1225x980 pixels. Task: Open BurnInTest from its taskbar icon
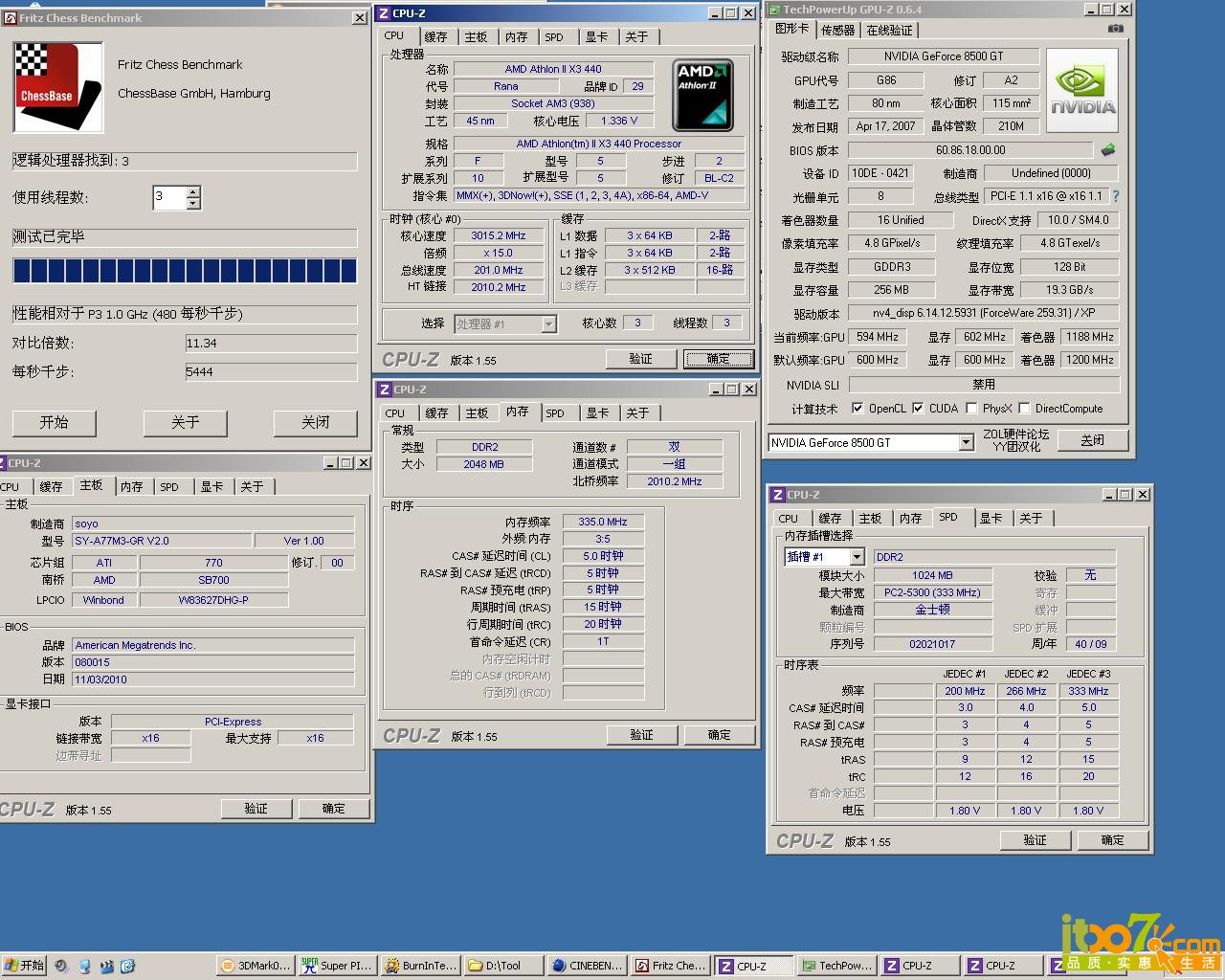[x=419, y=966]
